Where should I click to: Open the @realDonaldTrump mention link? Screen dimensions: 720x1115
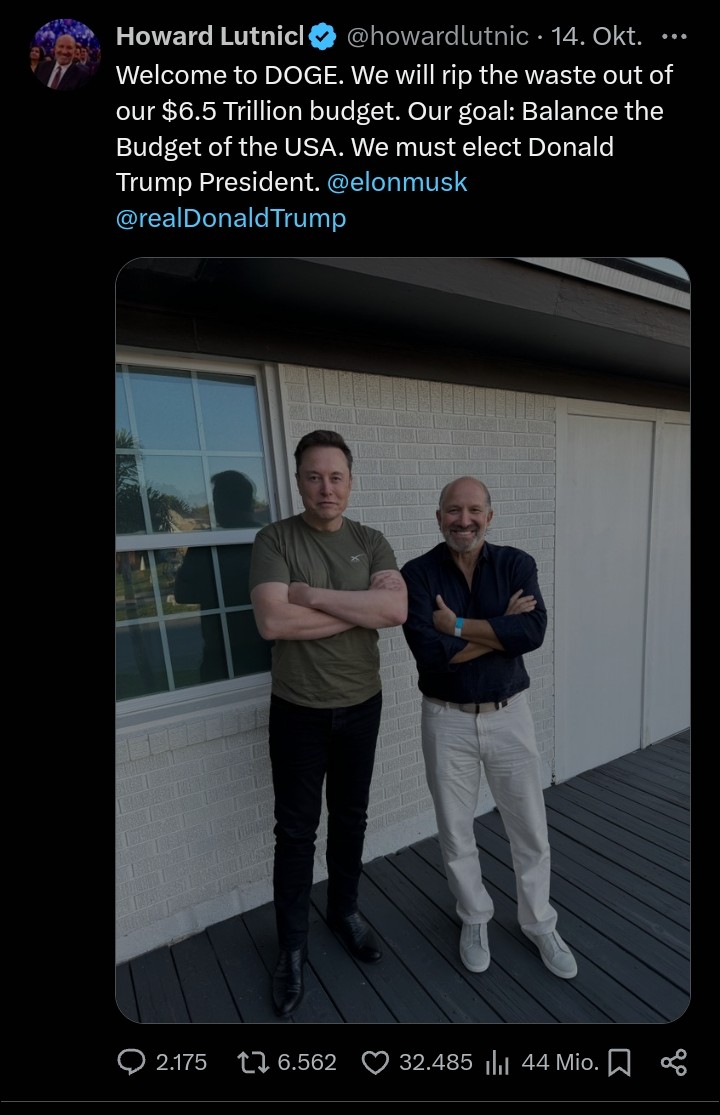tap(231, 218)
